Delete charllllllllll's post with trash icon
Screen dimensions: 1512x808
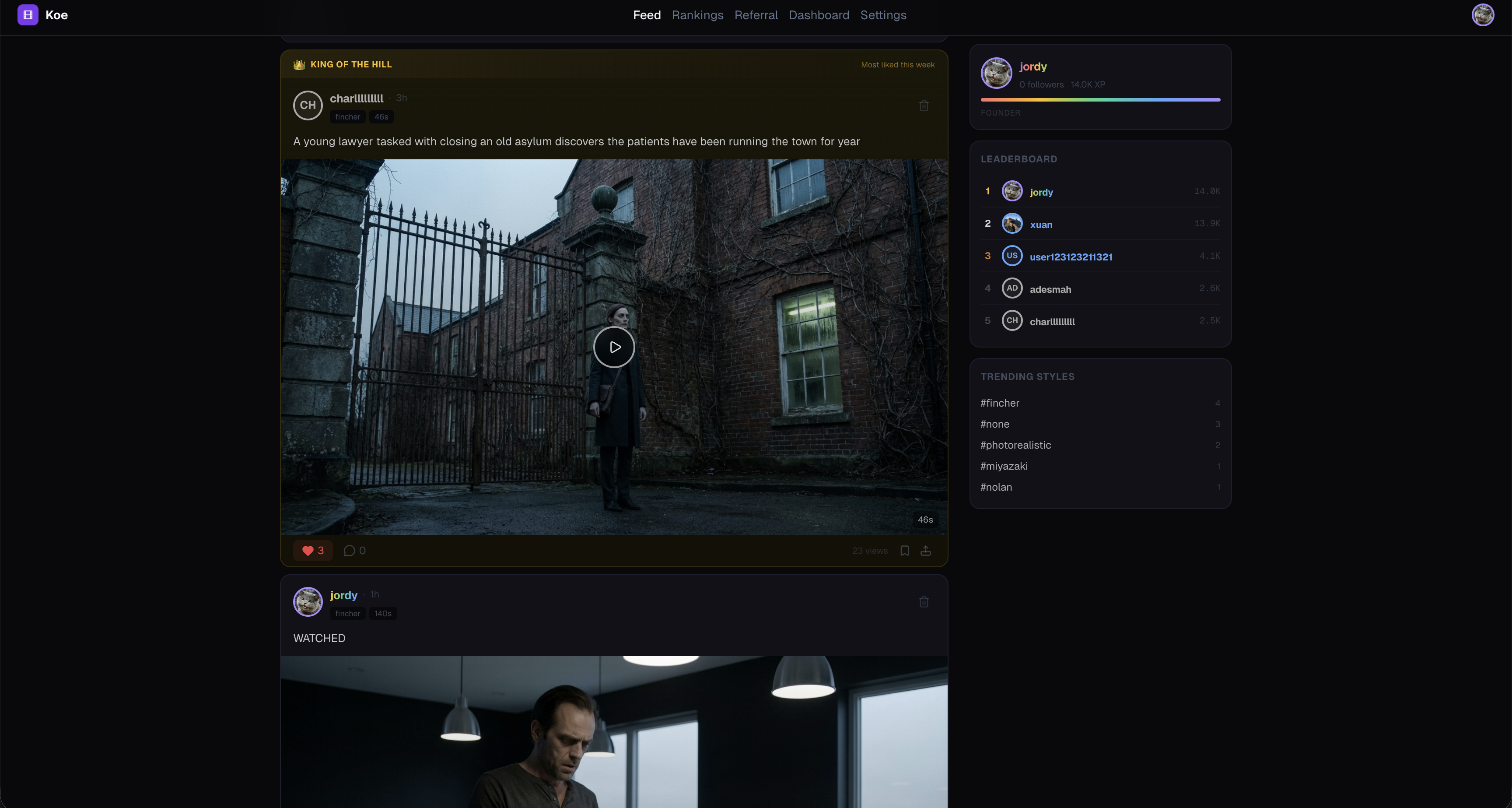(x=924, y=105)
